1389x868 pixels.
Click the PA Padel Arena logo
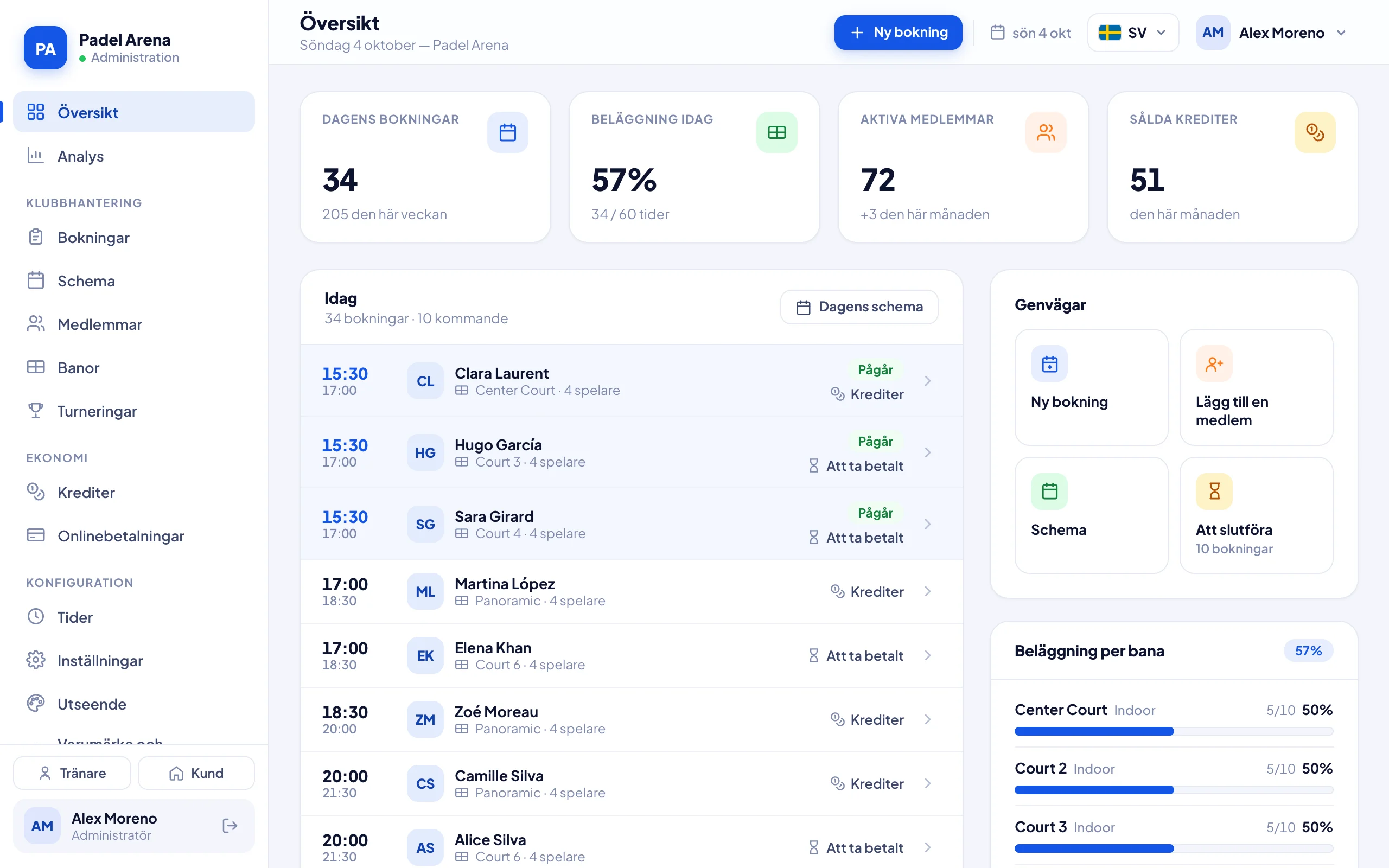[46, 48]
